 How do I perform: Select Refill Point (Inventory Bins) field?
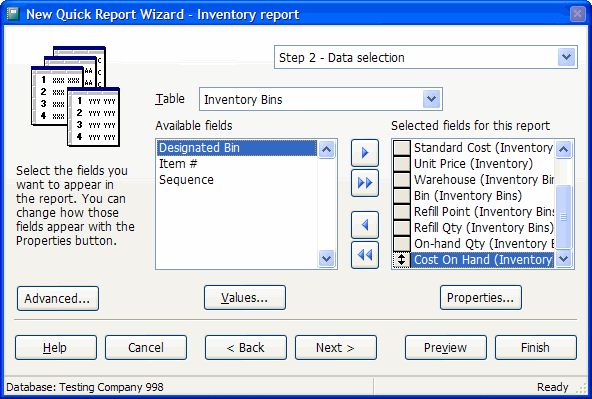pyautogui.click(x=483, y=212)
